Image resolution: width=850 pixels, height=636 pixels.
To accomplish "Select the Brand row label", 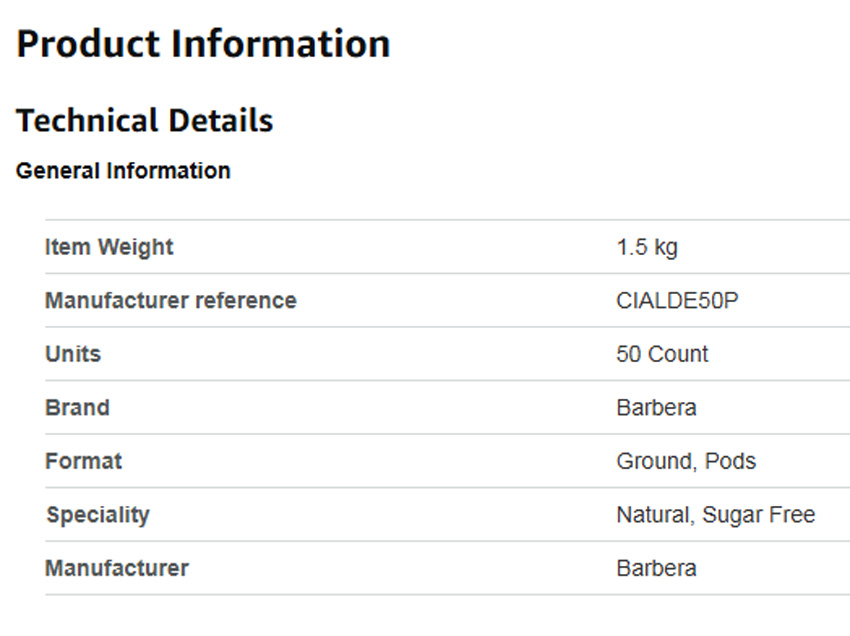I will pos(77,408).
